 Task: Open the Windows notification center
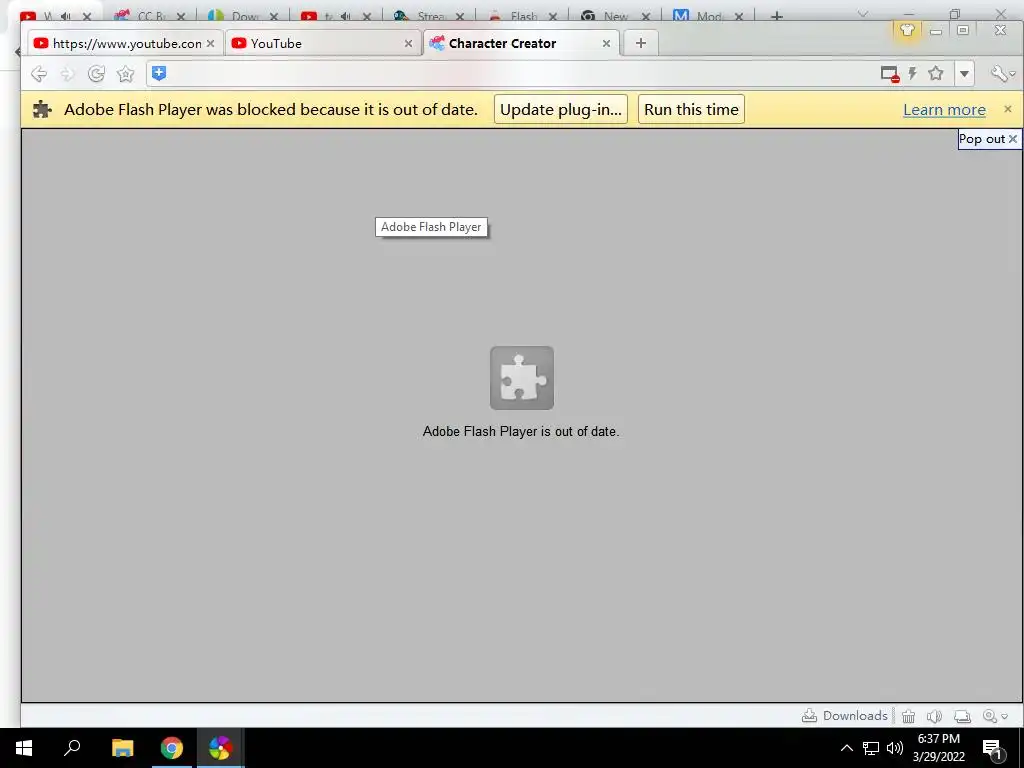click(x=993, y=748)
